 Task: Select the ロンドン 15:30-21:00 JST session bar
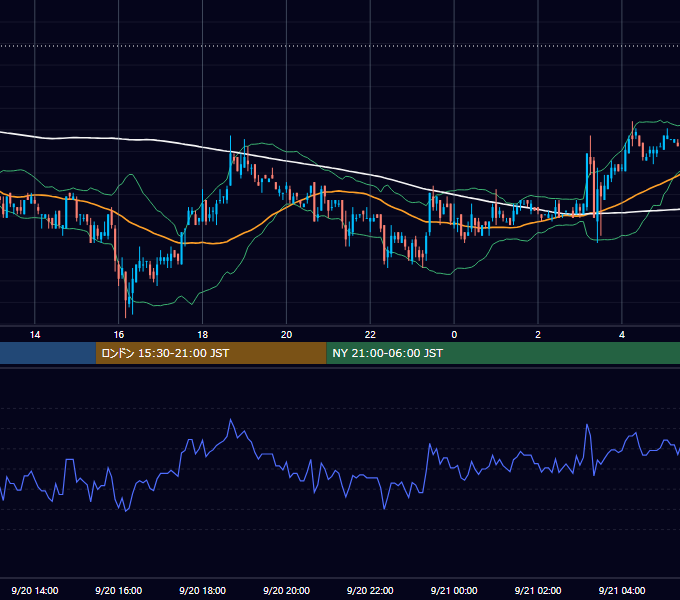point(211,353)
